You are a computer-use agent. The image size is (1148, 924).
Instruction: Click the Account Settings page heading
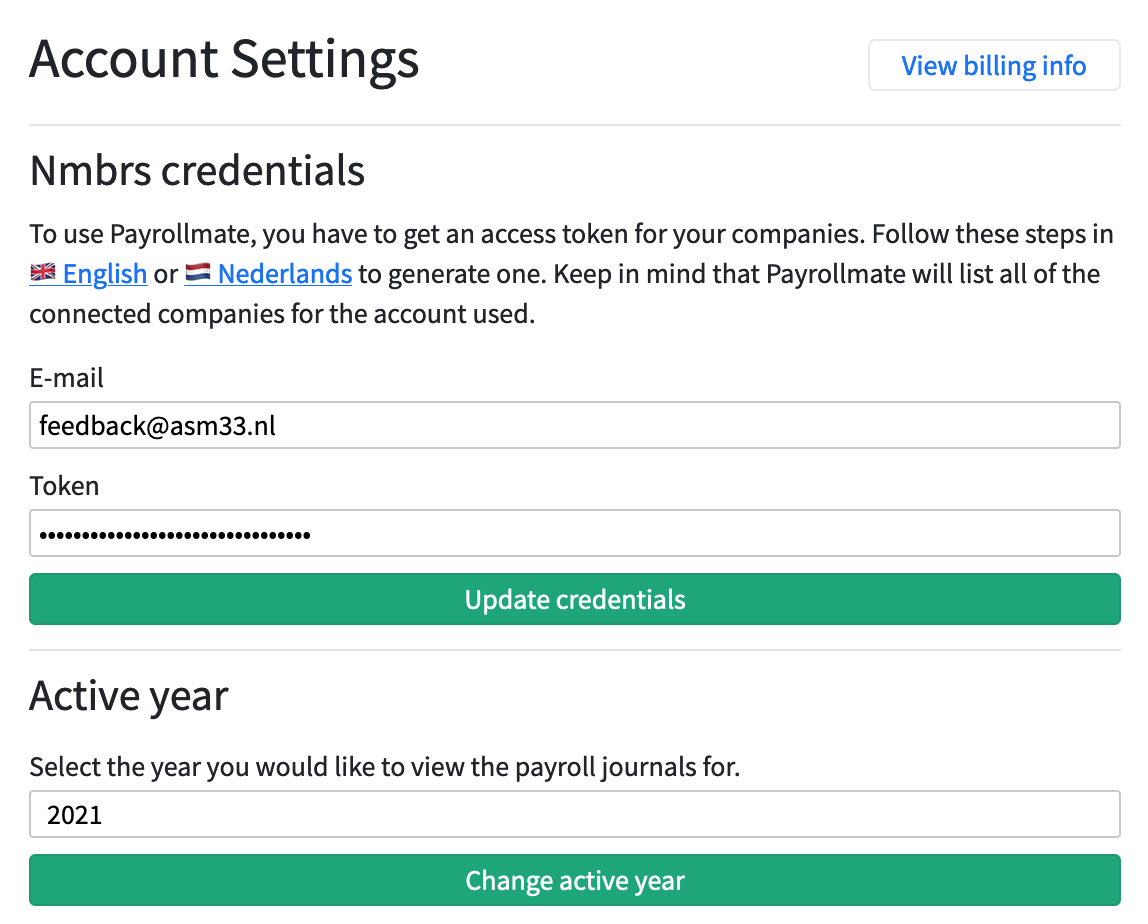click(x=225, y=60)
